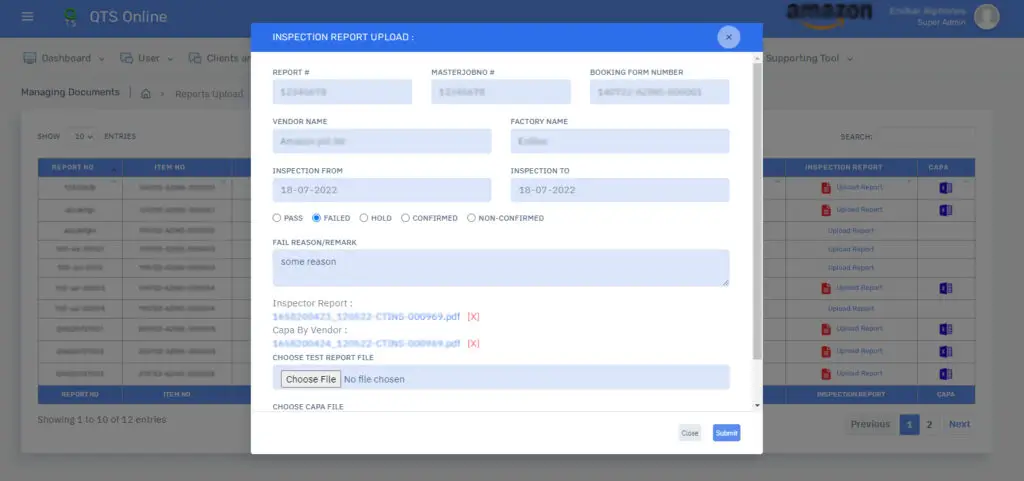Choose the NON-CONFIRMED radio option
The width and height of the screenshot is (1024, 481).
click(x=472, y=217)
